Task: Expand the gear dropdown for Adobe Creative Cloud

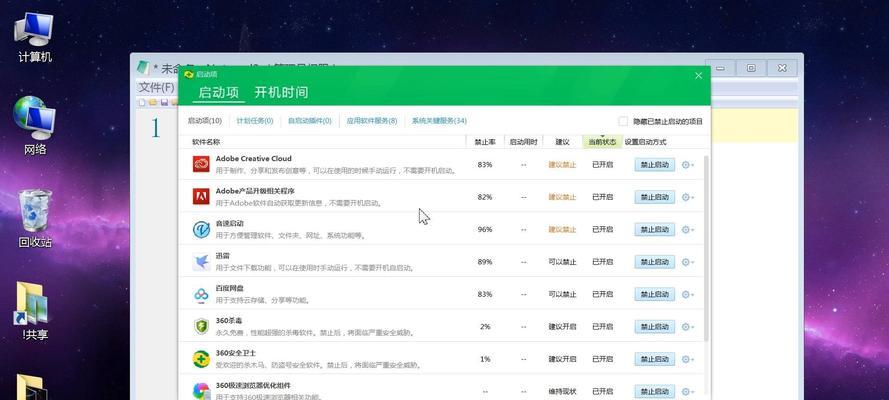Action: [x=687, y=165]
